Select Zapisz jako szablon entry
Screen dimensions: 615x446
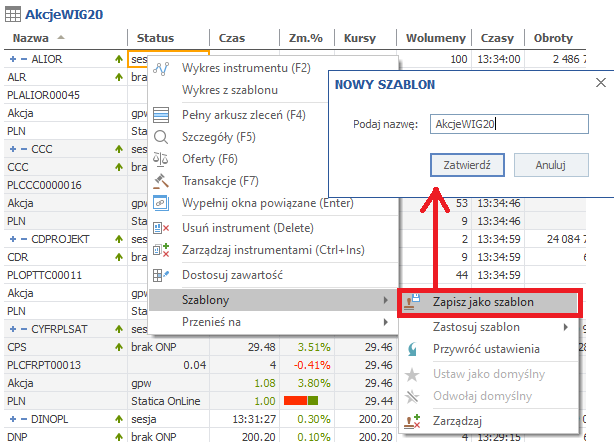(489, 302)
